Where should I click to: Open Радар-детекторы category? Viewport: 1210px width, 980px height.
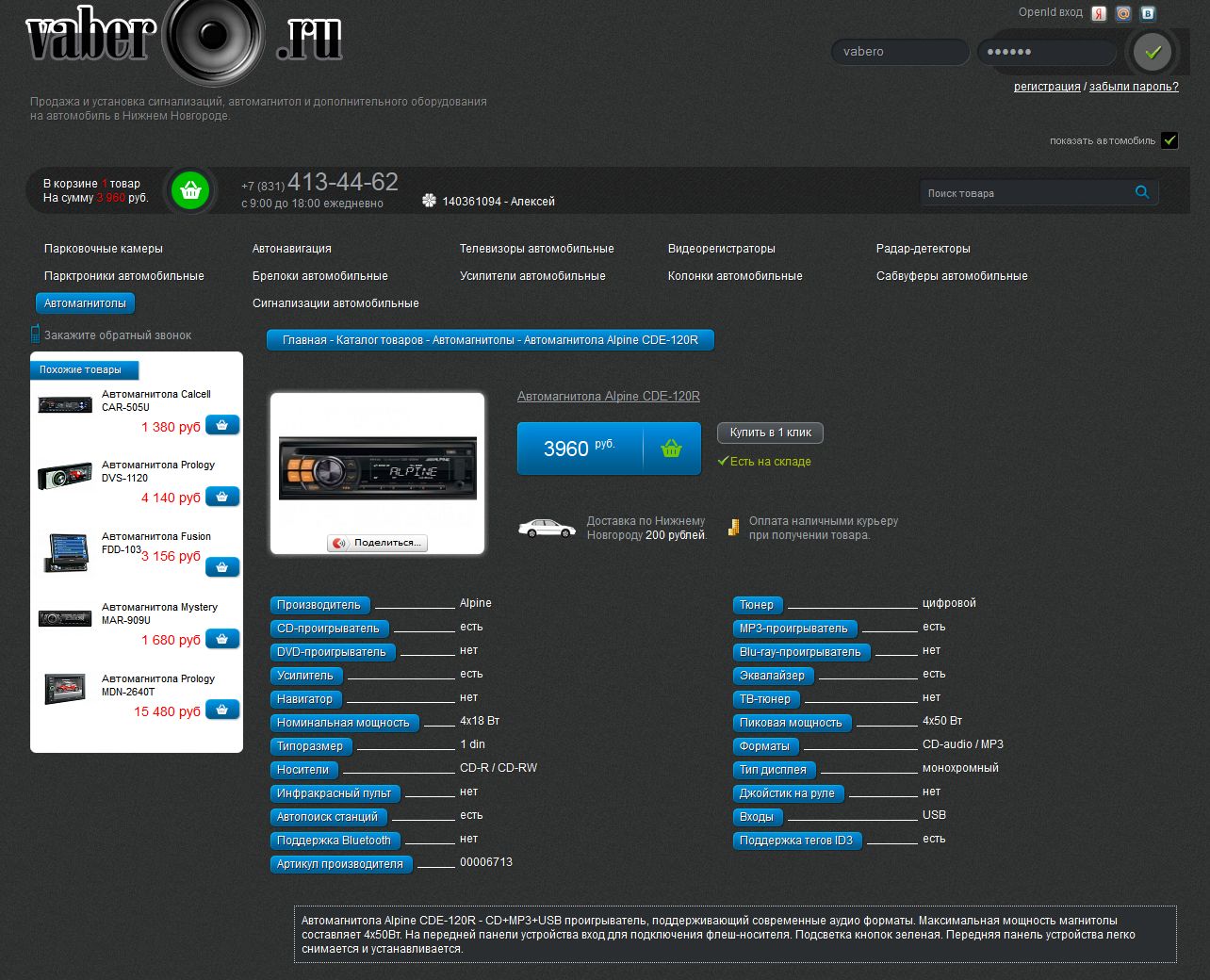[x=924, y=249]
